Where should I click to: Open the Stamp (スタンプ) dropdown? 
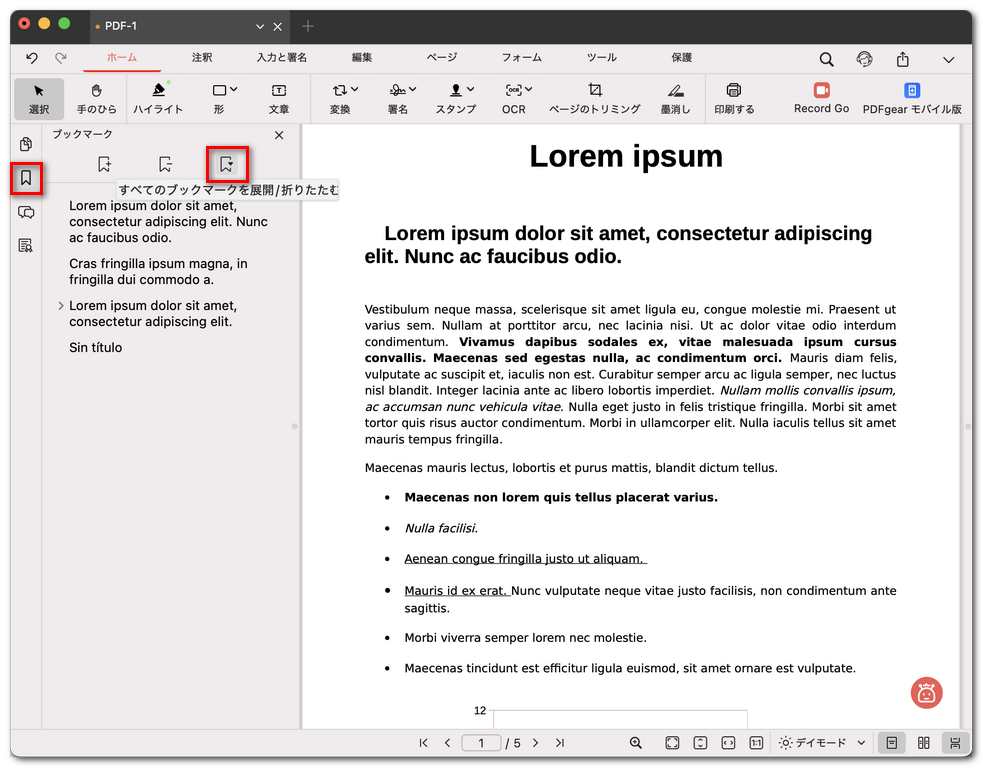pyautogui.click(x=456, y=98)
